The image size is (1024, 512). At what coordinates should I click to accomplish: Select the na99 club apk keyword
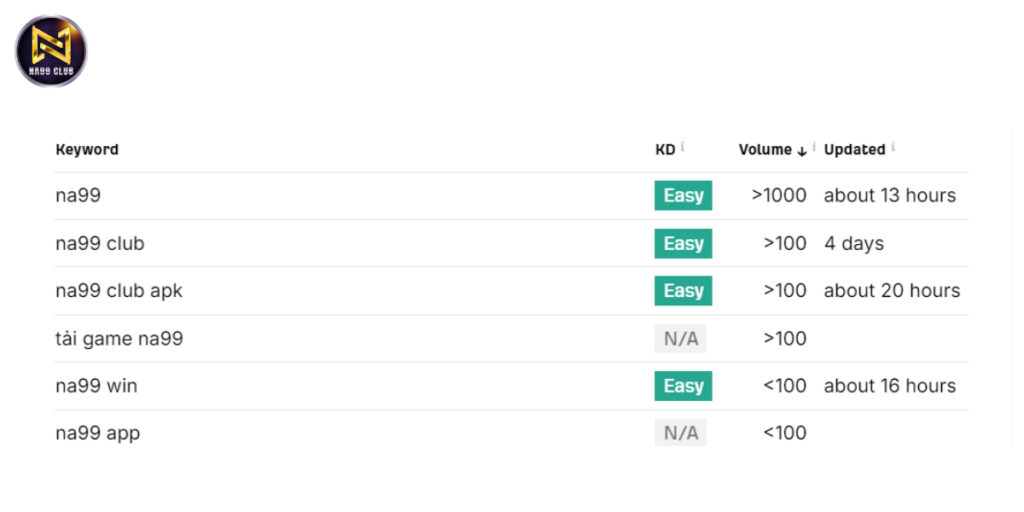(119, 291)
